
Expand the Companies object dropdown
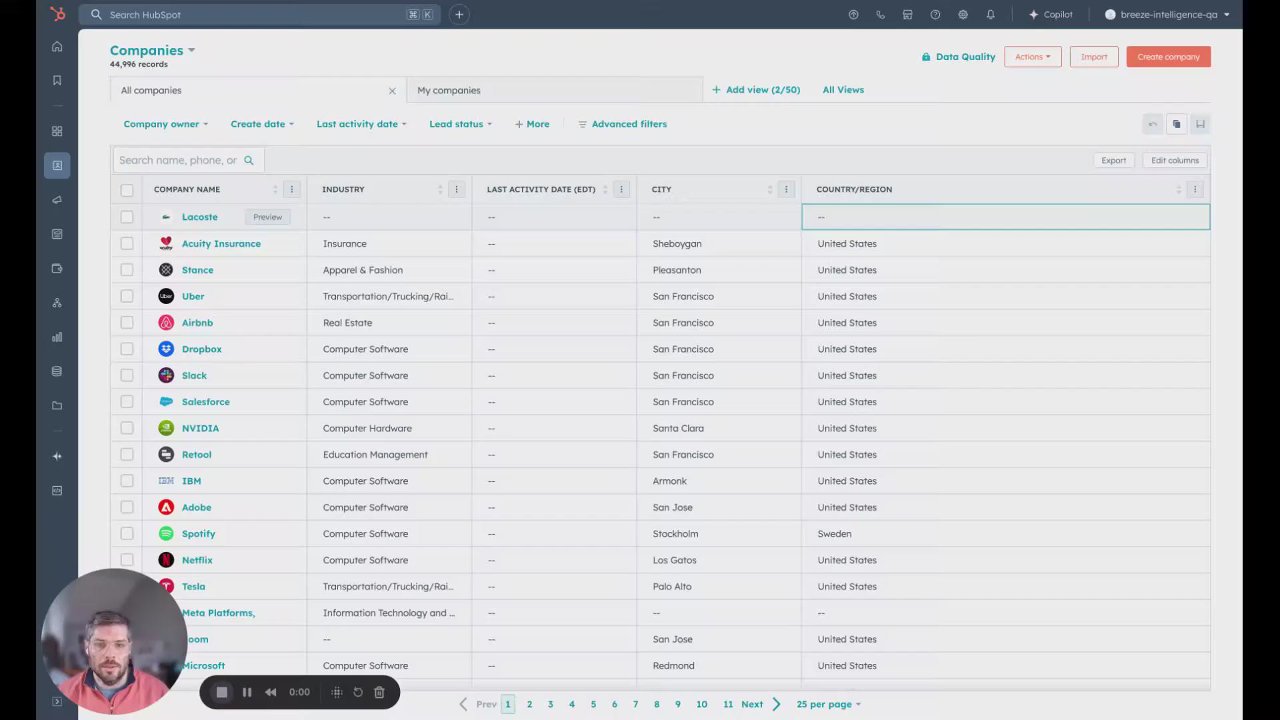point(152,50)
